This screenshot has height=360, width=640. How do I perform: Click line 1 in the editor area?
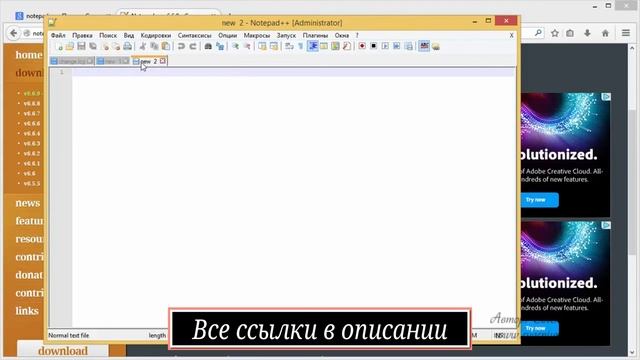[x=293, y=72]
